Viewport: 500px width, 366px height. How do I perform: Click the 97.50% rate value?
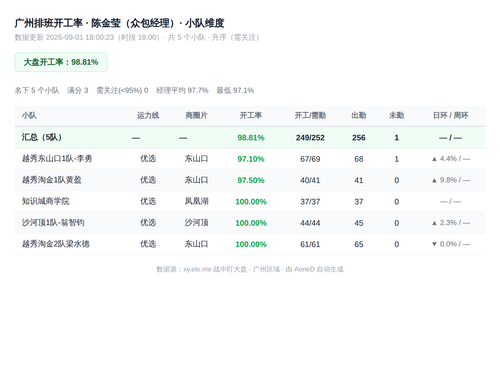tap(251, 180)
